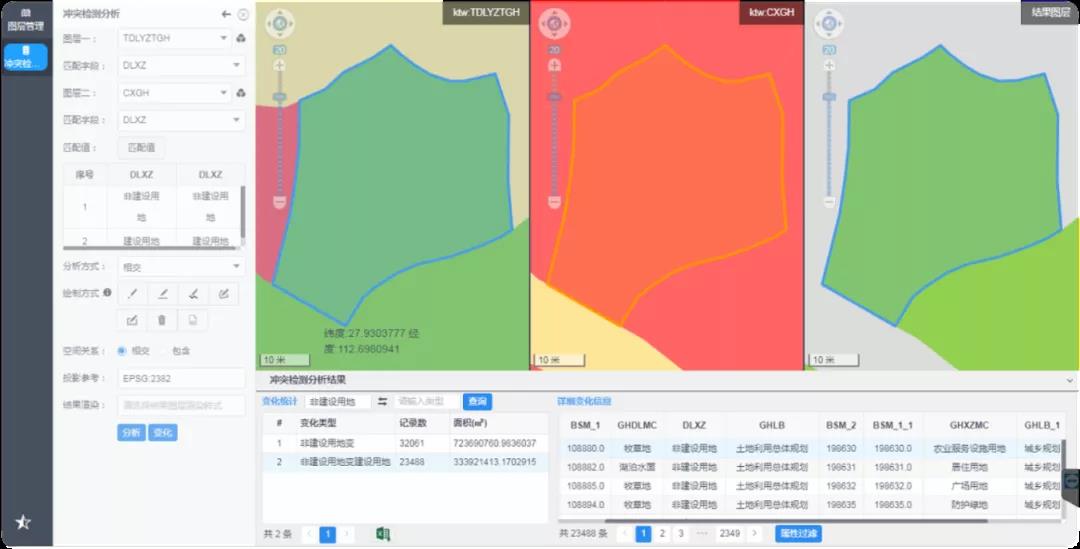Select the first pencil drawing tool
This screenshot has height=549, width=1080.
[132, 293]
